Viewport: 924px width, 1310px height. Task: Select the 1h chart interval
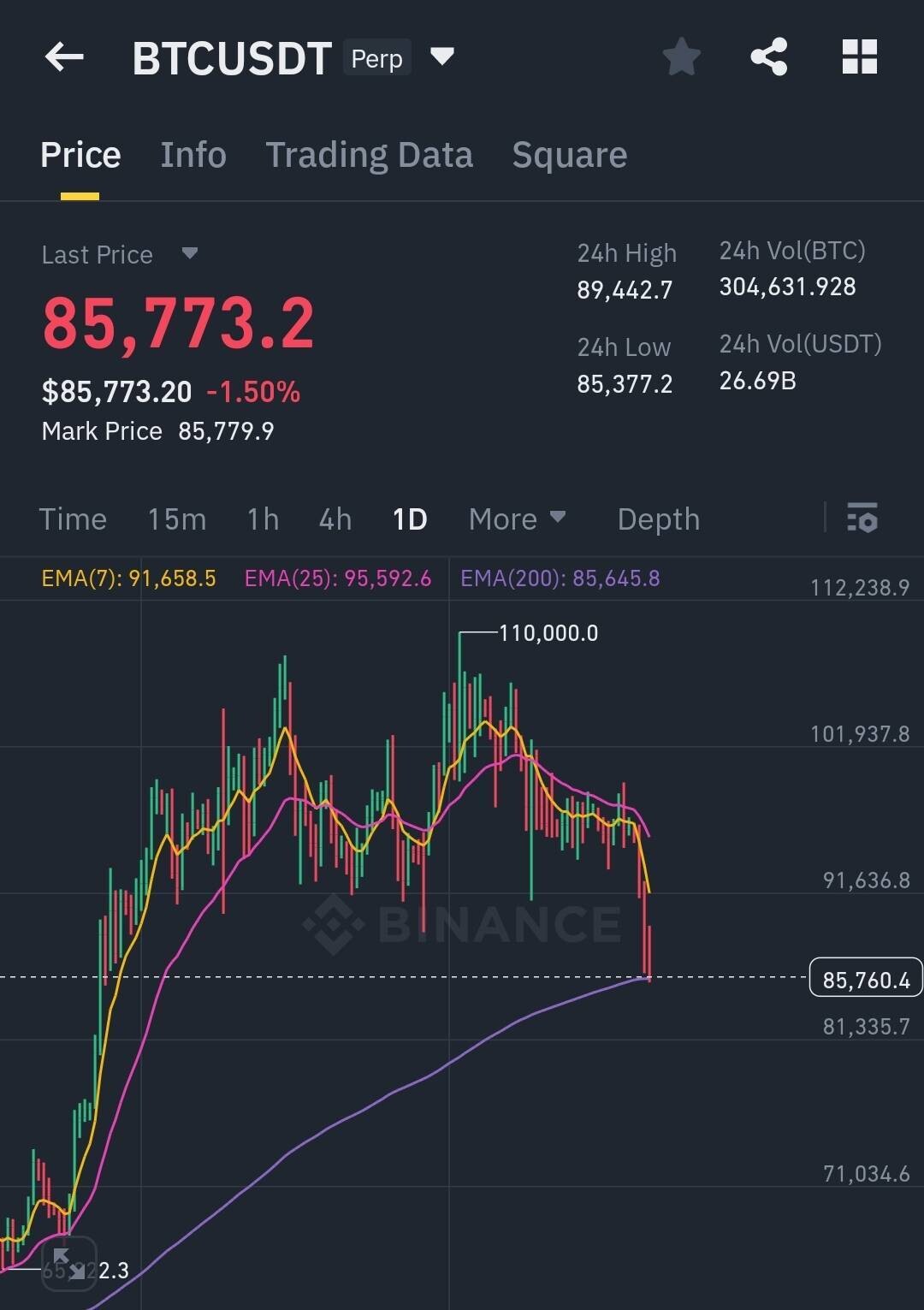click(x=263, y=519)
